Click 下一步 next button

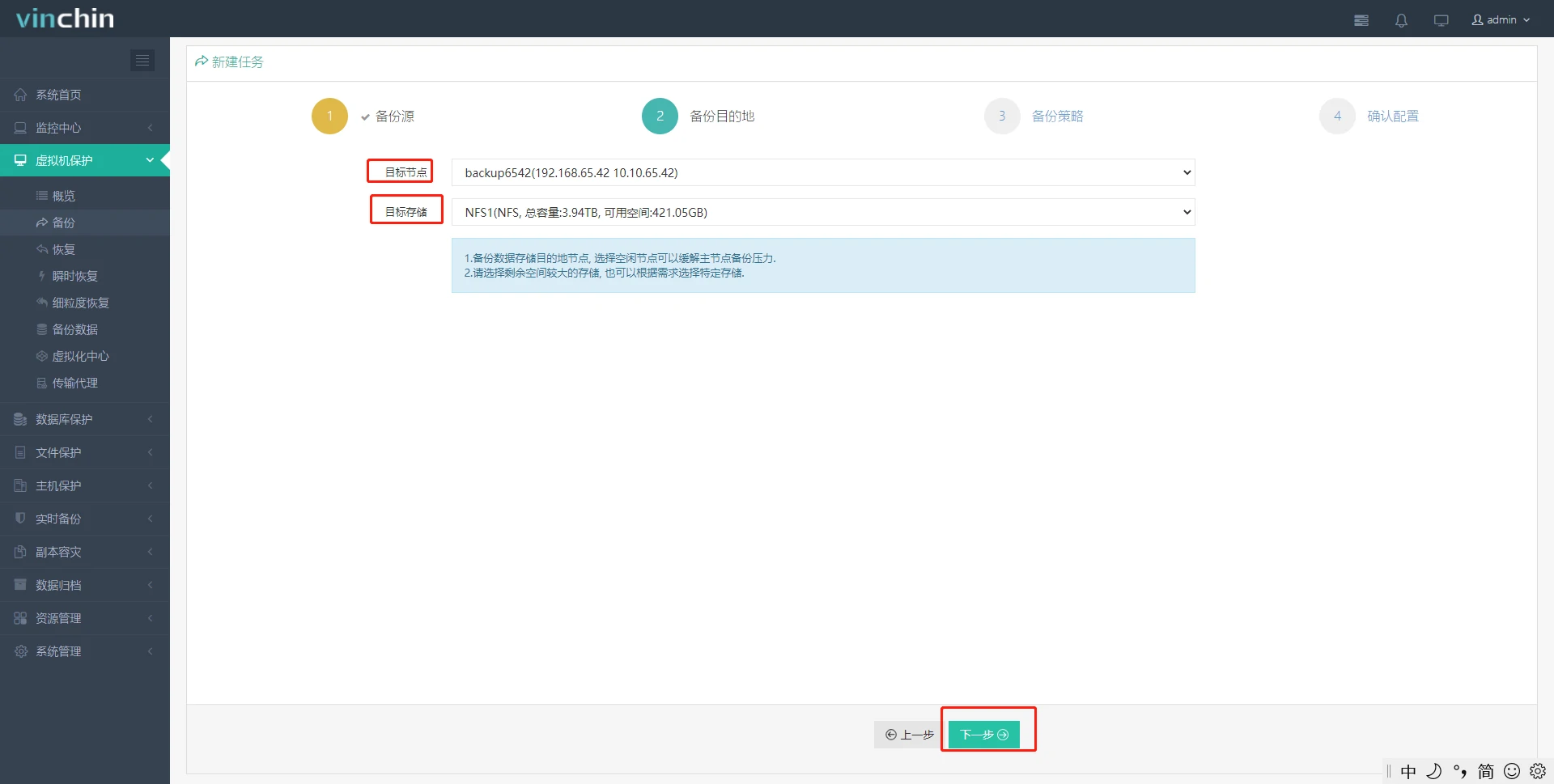(984, 735)
